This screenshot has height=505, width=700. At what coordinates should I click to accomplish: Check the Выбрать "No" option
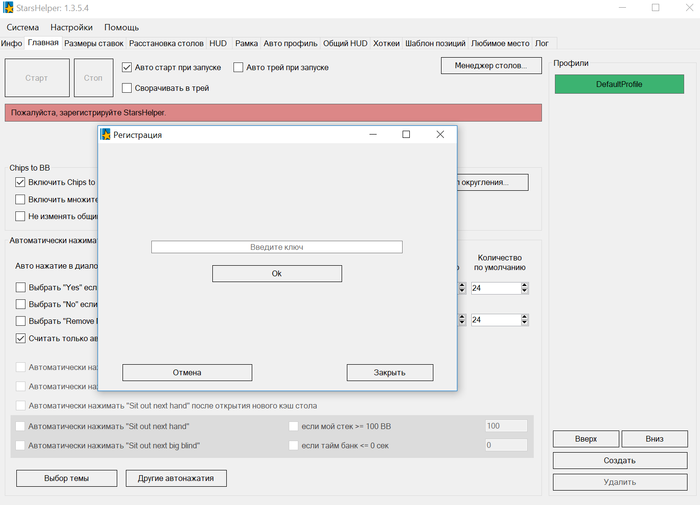21,304
